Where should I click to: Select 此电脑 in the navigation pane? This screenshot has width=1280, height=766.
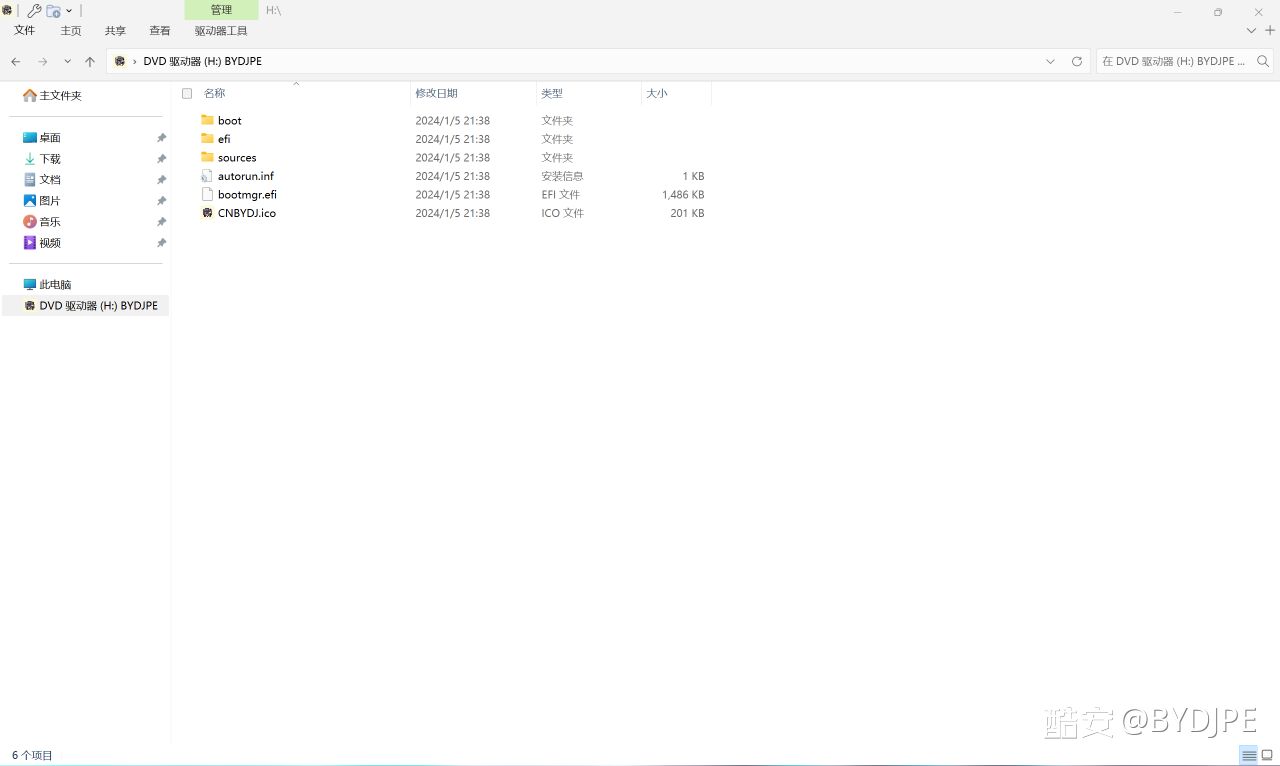(55, 285)
